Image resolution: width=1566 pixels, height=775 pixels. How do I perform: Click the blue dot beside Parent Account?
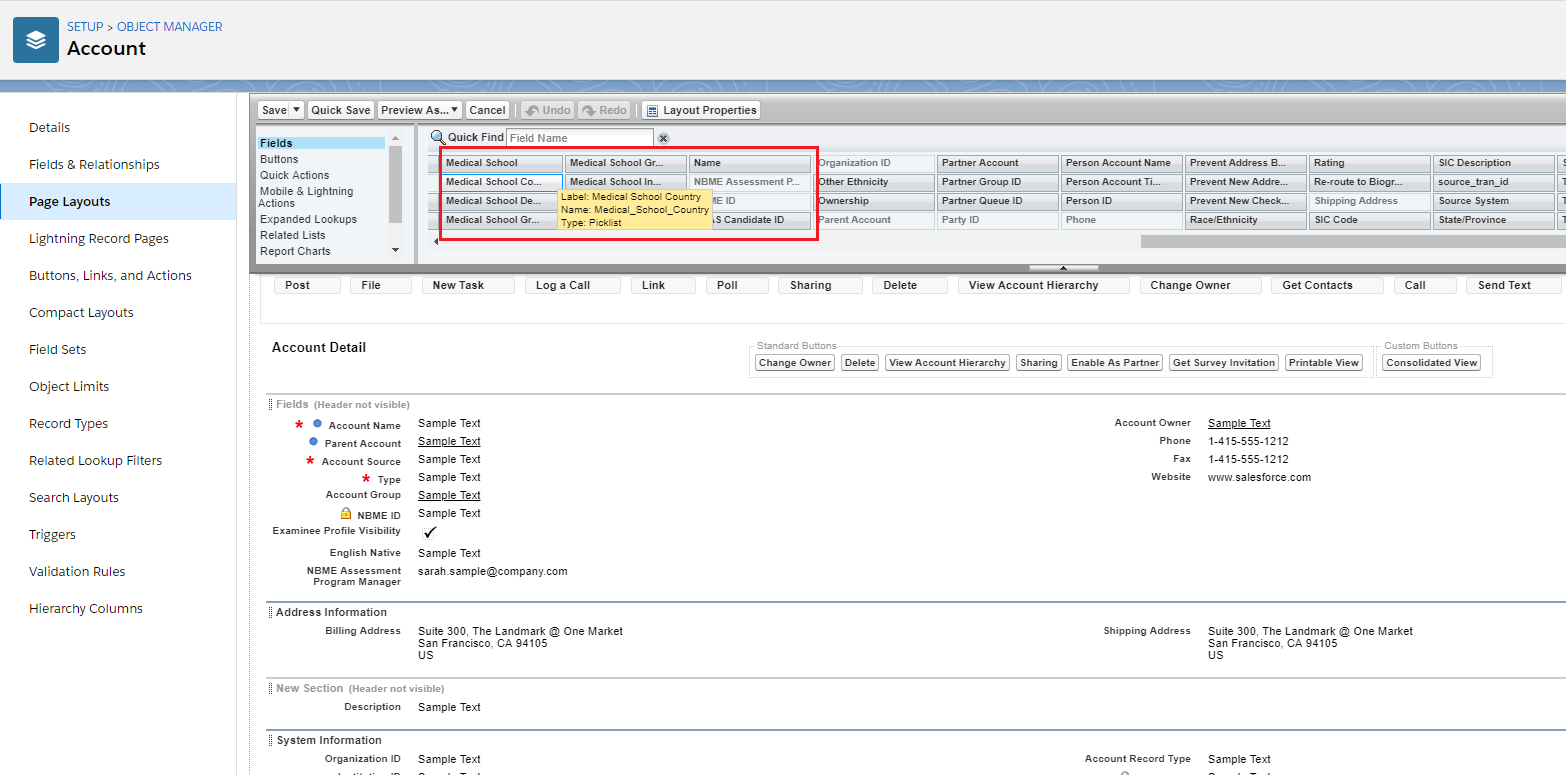click(x=313, y=442)
